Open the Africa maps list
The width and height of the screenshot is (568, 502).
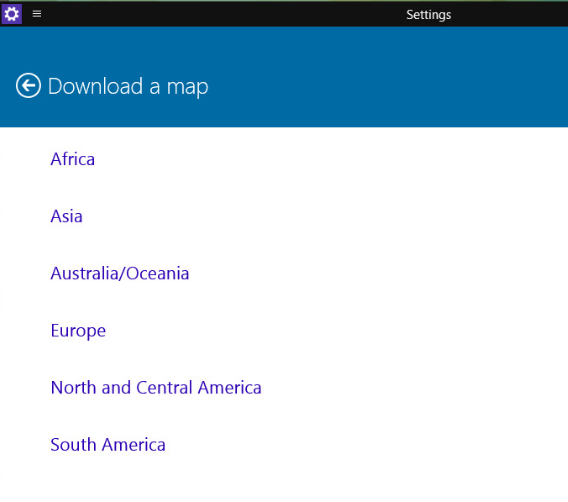point(72,159)
